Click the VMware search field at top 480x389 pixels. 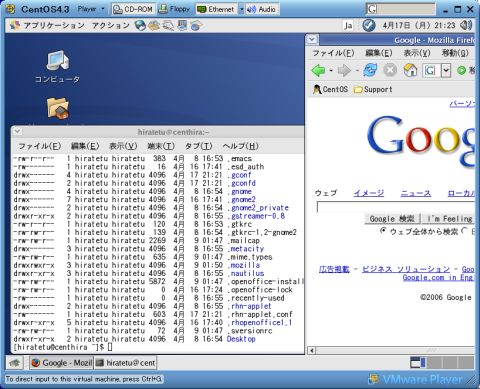pyautogui.click(x=400, y=9)
